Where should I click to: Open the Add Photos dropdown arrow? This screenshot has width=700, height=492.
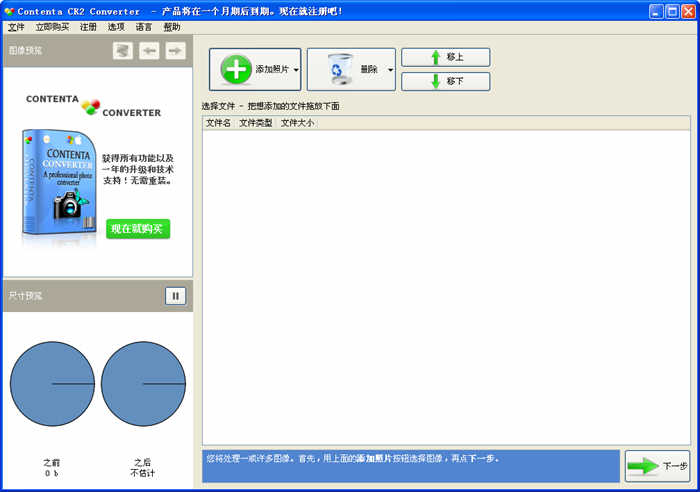[296, 70]
